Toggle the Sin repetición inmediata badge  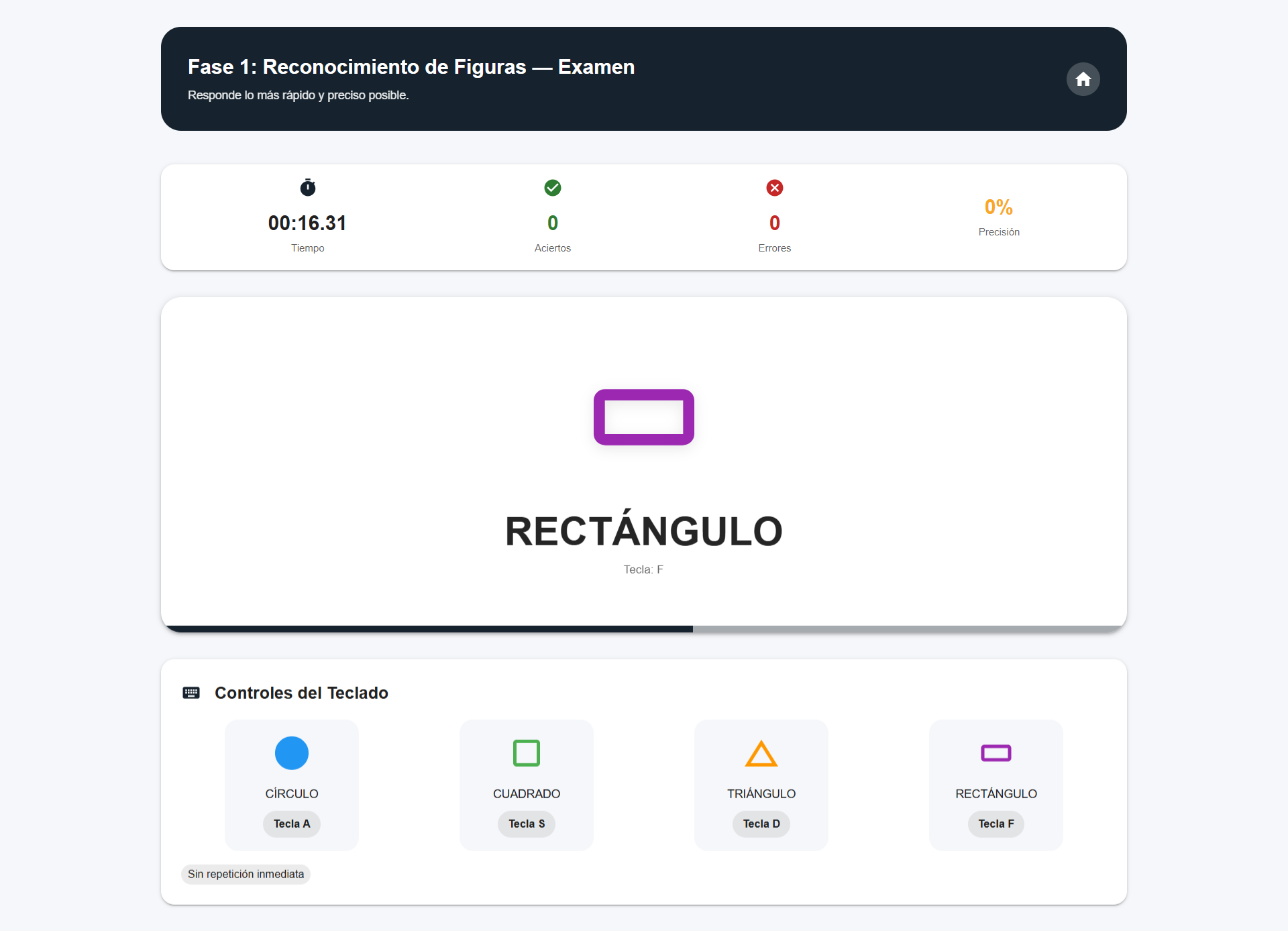pyautogui.click(x=245, y=874)
